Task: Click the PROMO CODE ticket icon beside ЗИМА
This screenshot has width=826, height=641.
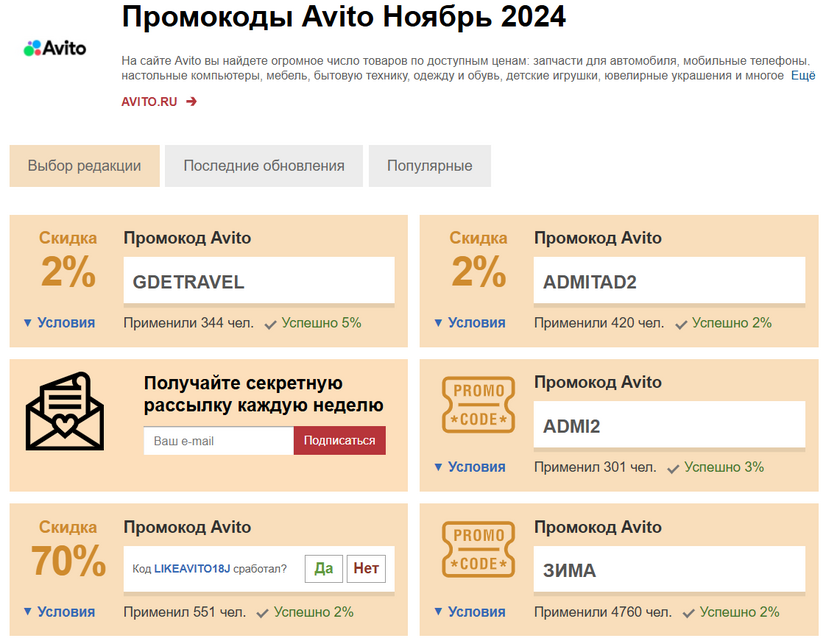Action: pyautogui.click(x=478, y=549)
